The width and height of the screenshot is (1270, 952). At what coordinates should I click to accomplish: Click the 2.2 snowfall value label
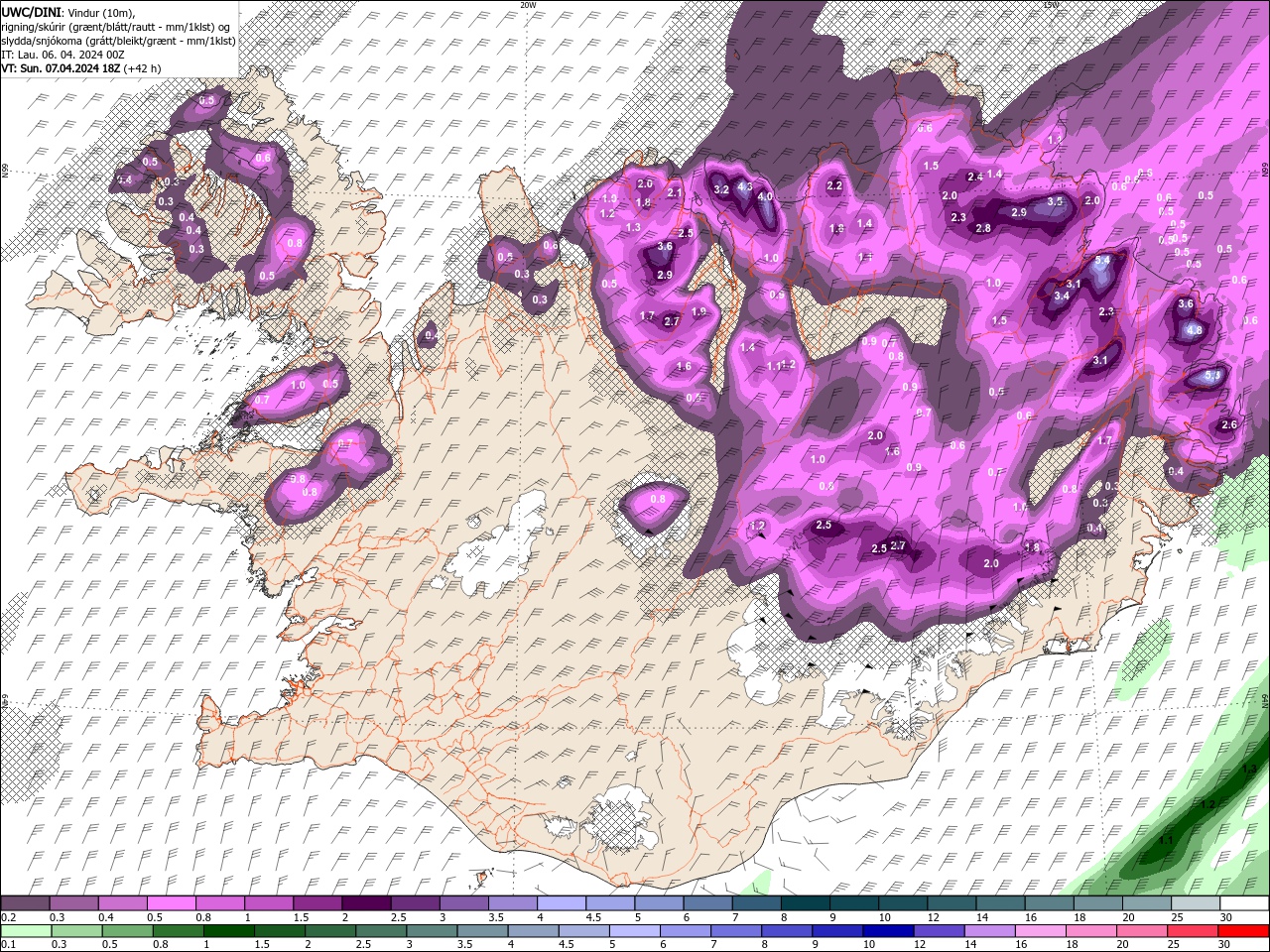point(834,185)
